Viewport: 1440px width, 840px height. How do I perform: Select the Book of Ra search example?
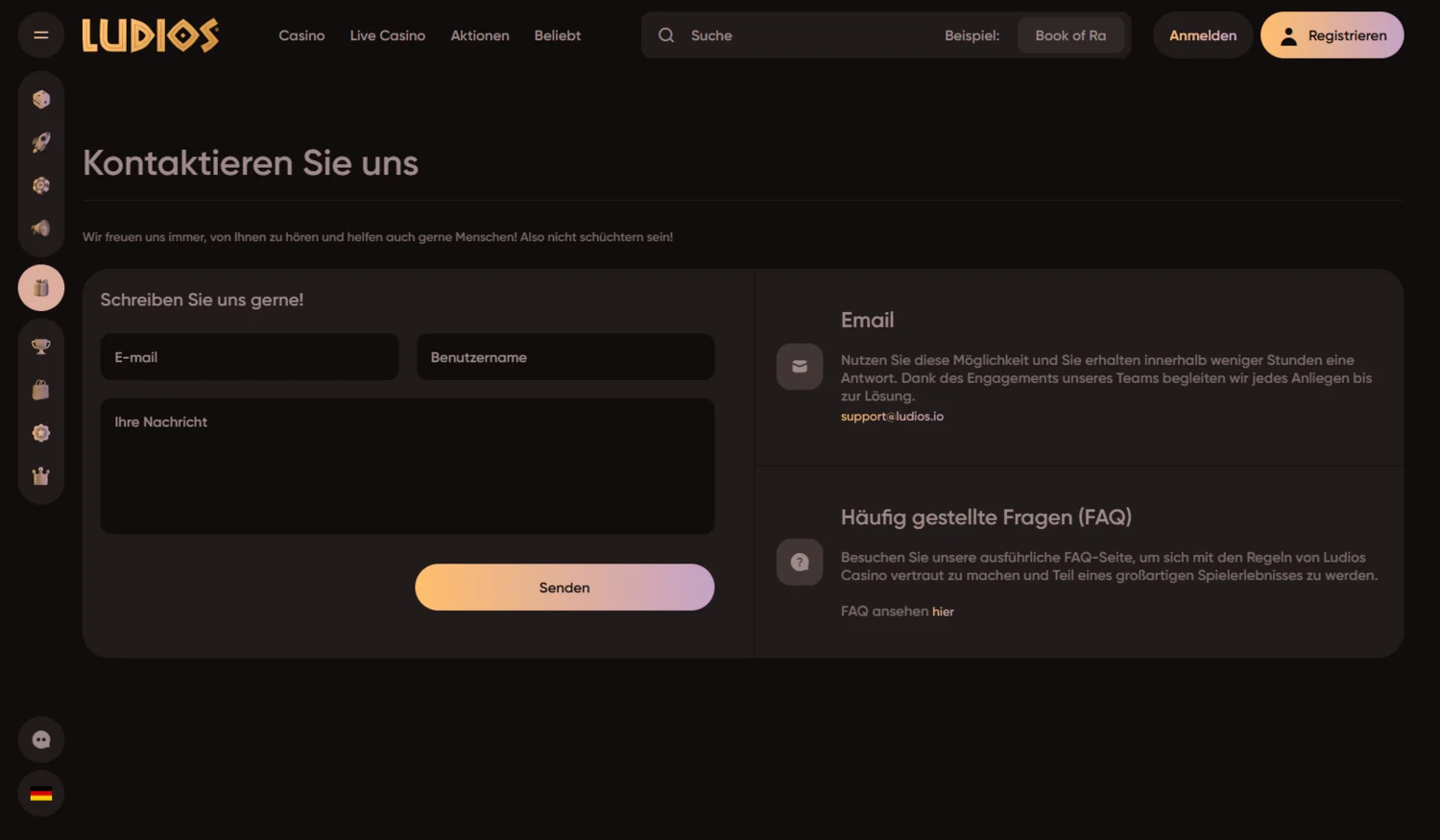1070,36
